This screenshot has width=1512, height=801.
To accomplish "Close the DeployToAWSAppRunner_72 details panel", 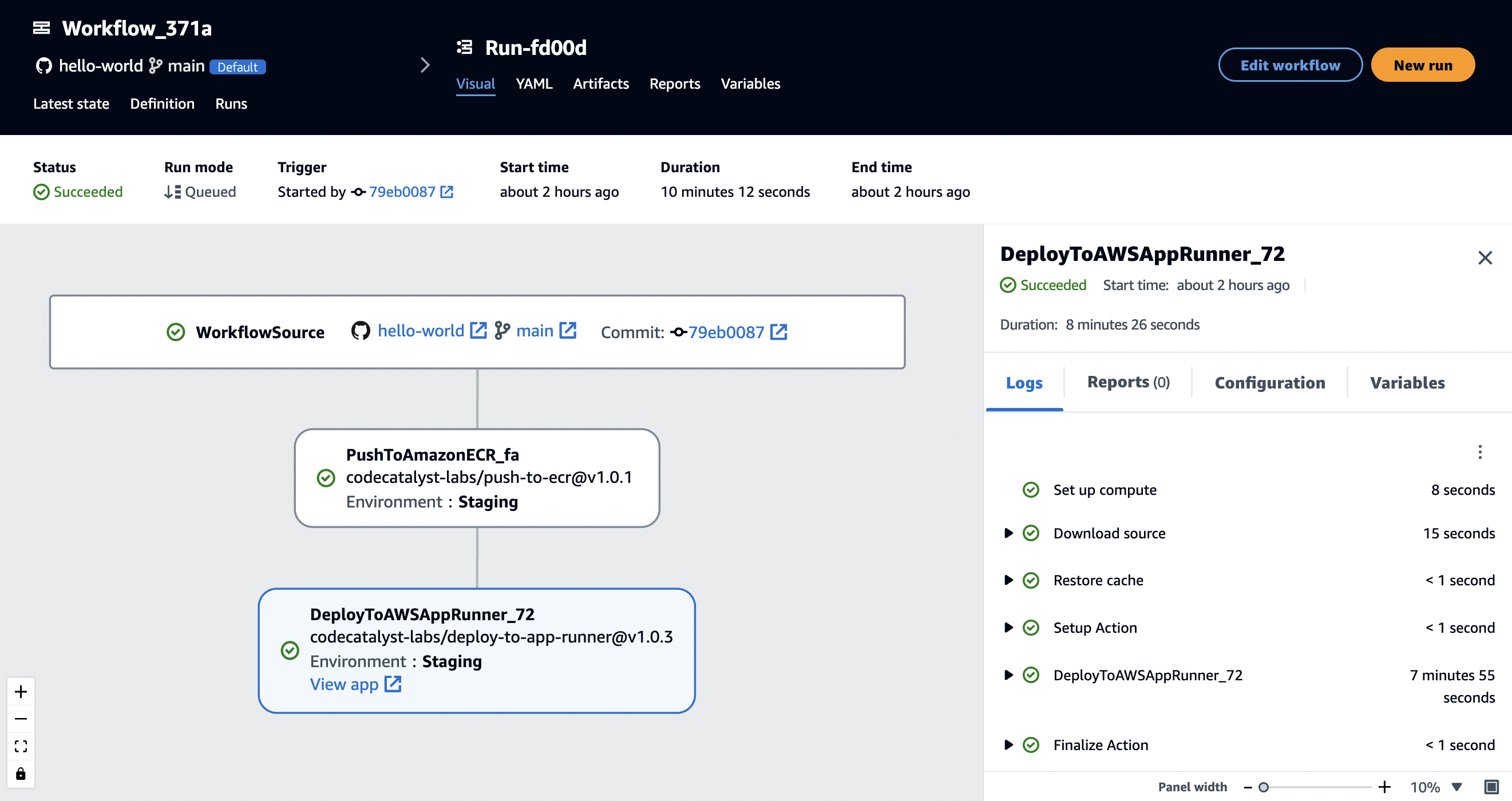I will pos(1486,257).
